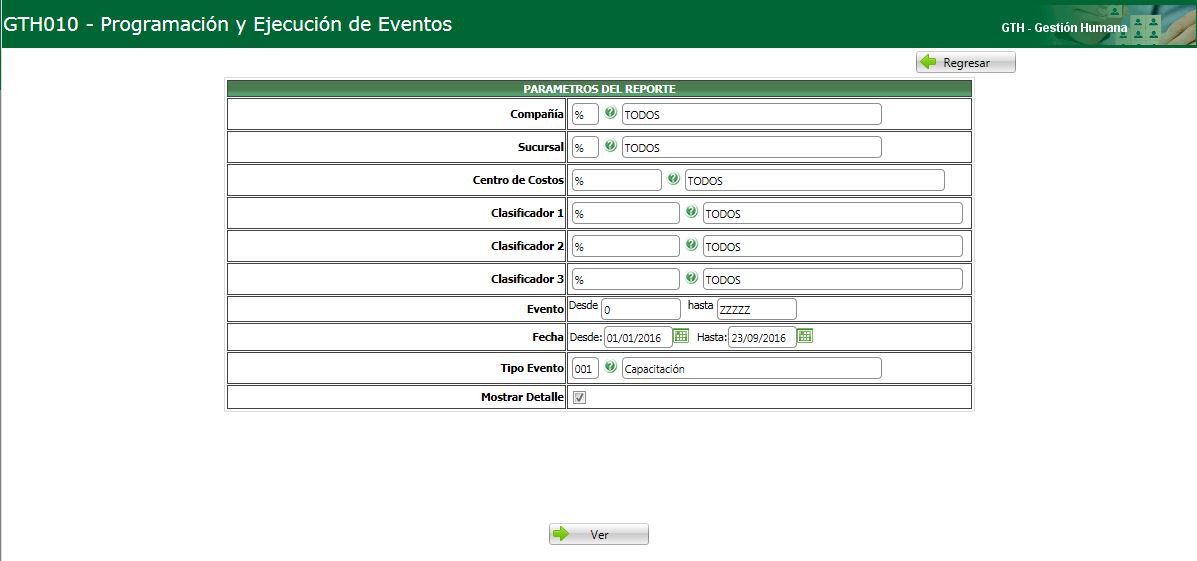The width and height of the screenshot is (1197, 561).
Task: Open calendar for Fecha Desde
Action: [x=681, y=335]
